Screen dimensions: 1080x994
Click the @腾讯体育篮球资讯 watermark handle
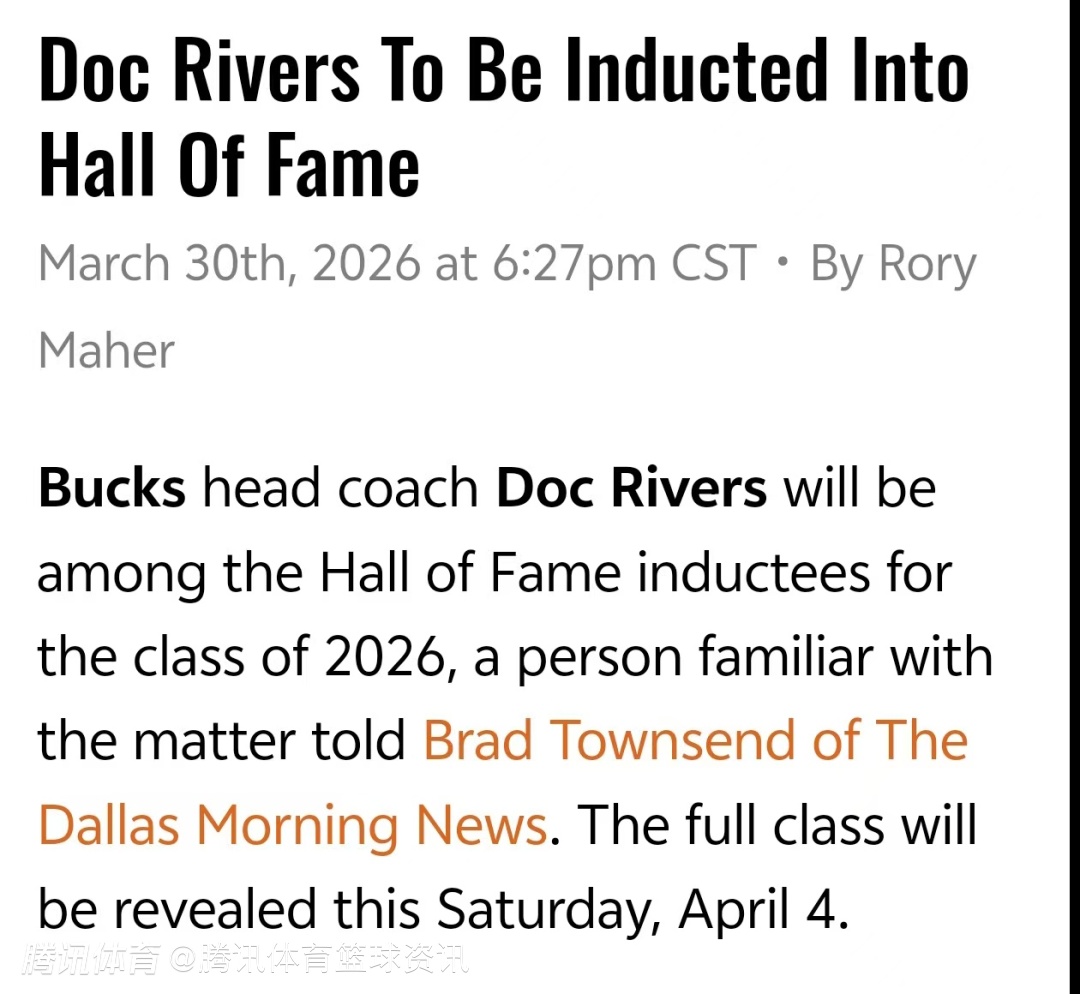[318, 961]
